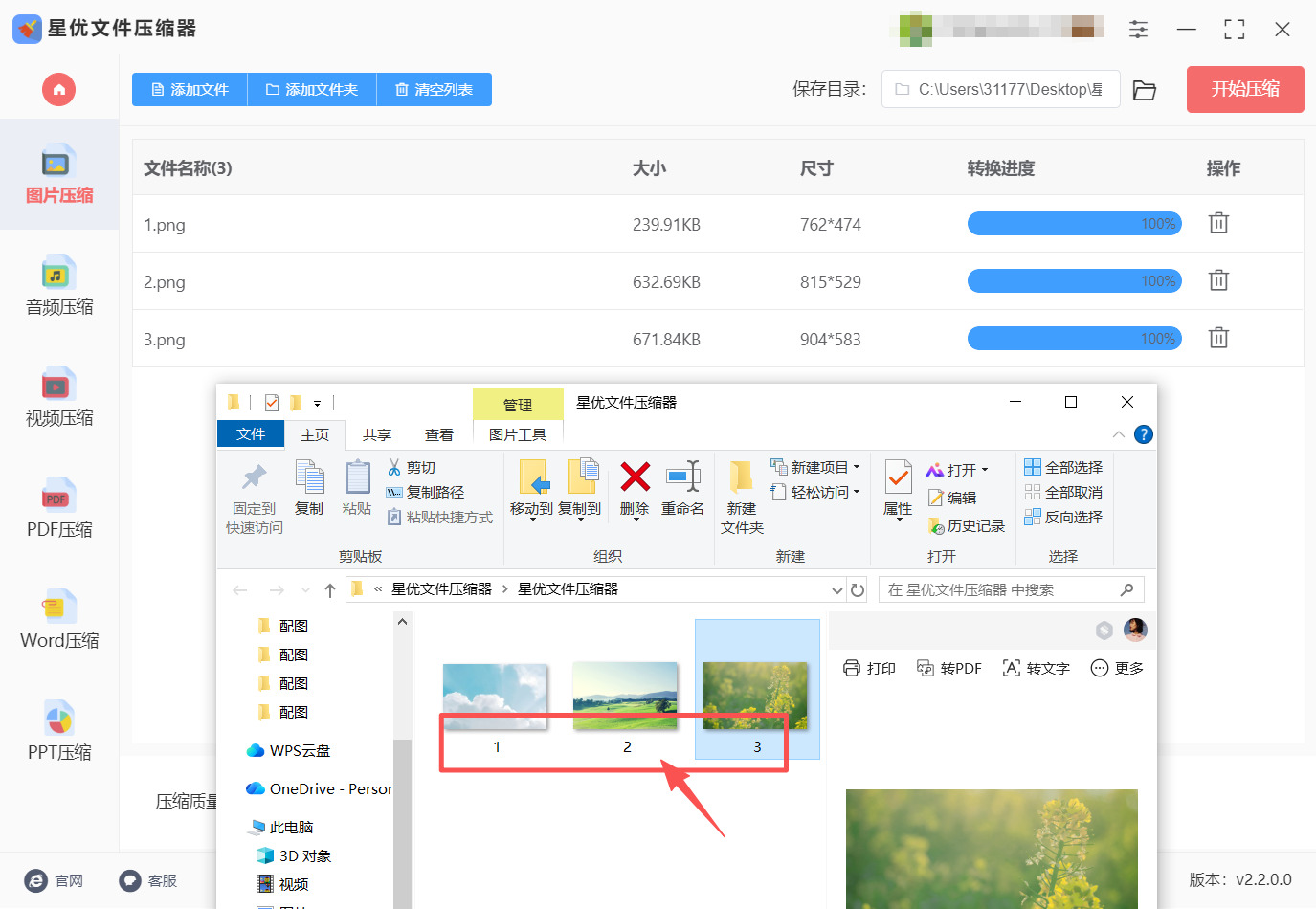Contact 客服 support link
This screenshot has width=1316, height=909.
148,881
